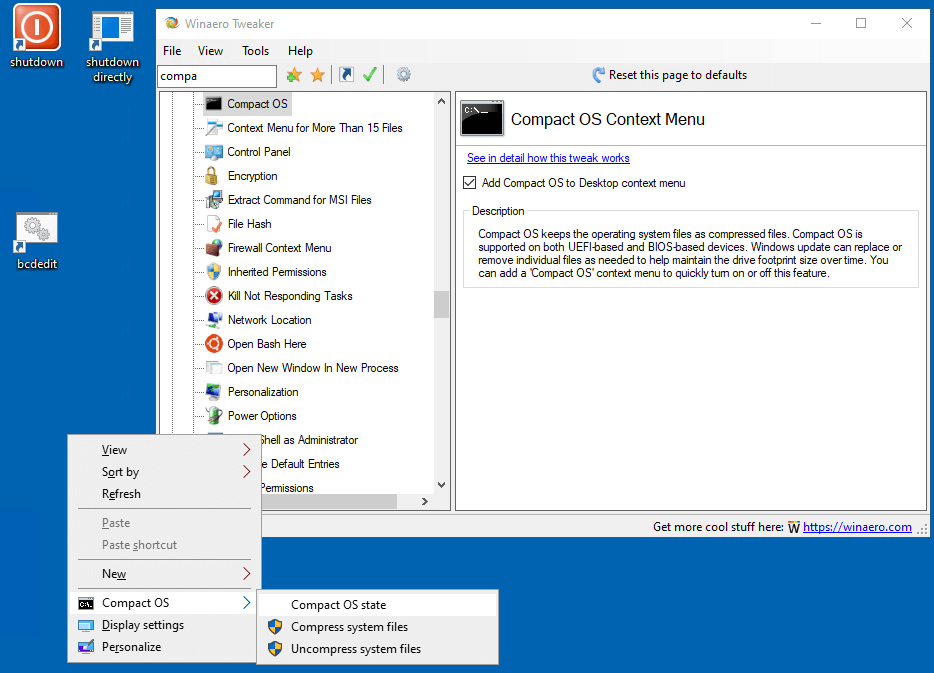
Task: Open the File menu
Action: pos(172,51)
